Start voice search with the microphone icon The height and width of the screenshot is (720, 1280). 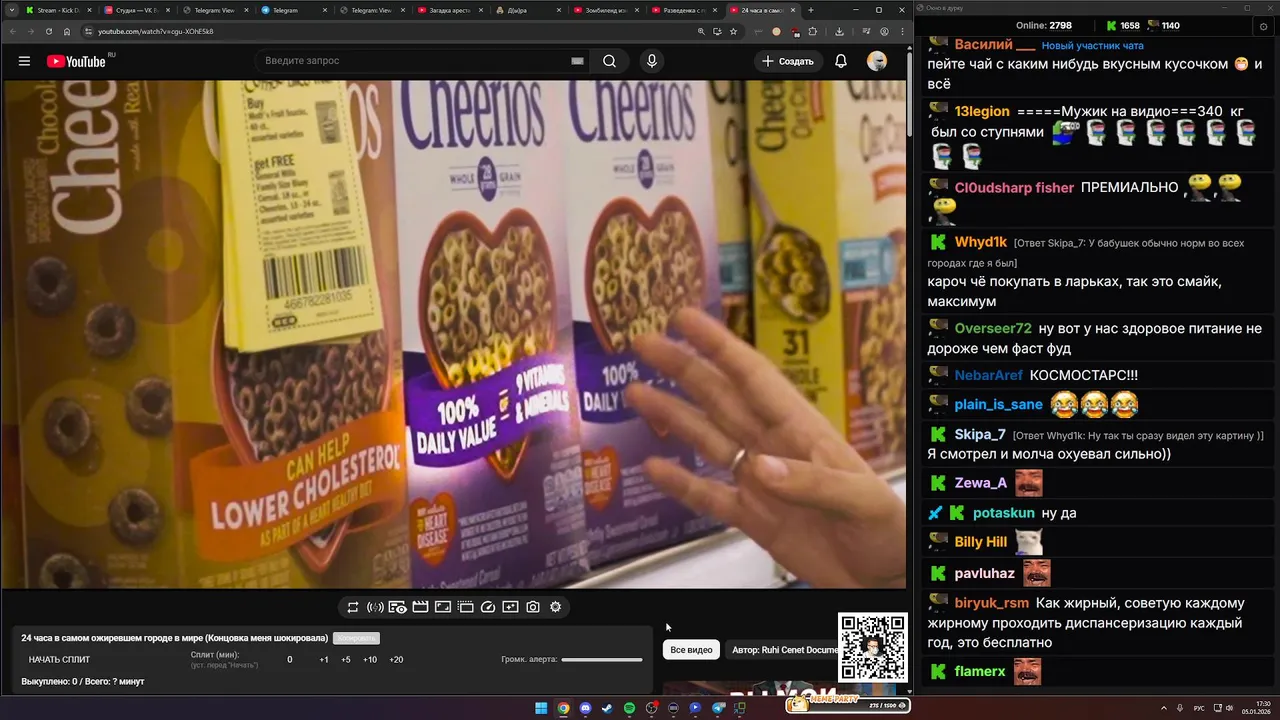[652, 61]
